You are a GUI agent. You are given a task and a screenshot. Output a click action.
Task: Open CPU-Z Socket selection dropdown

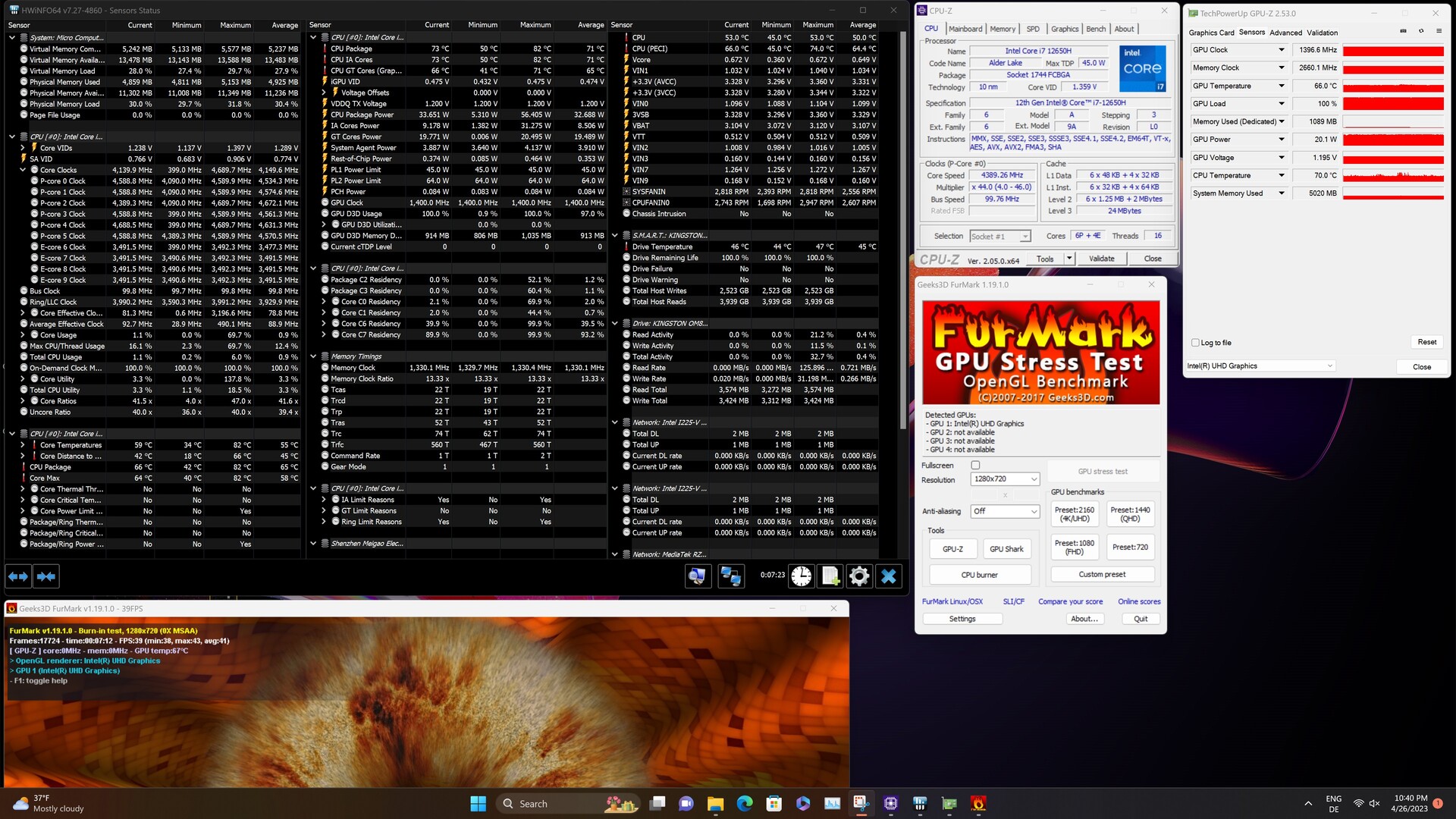(1000, 237)
